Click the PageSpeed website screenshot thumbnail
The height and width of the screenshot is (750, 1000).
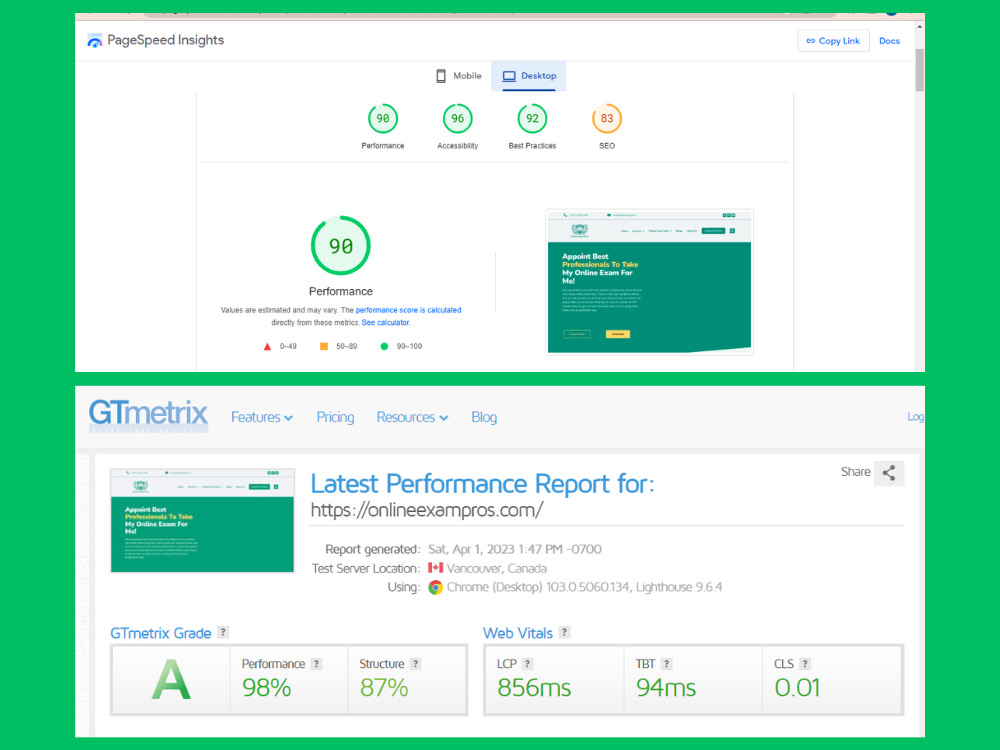649,281
